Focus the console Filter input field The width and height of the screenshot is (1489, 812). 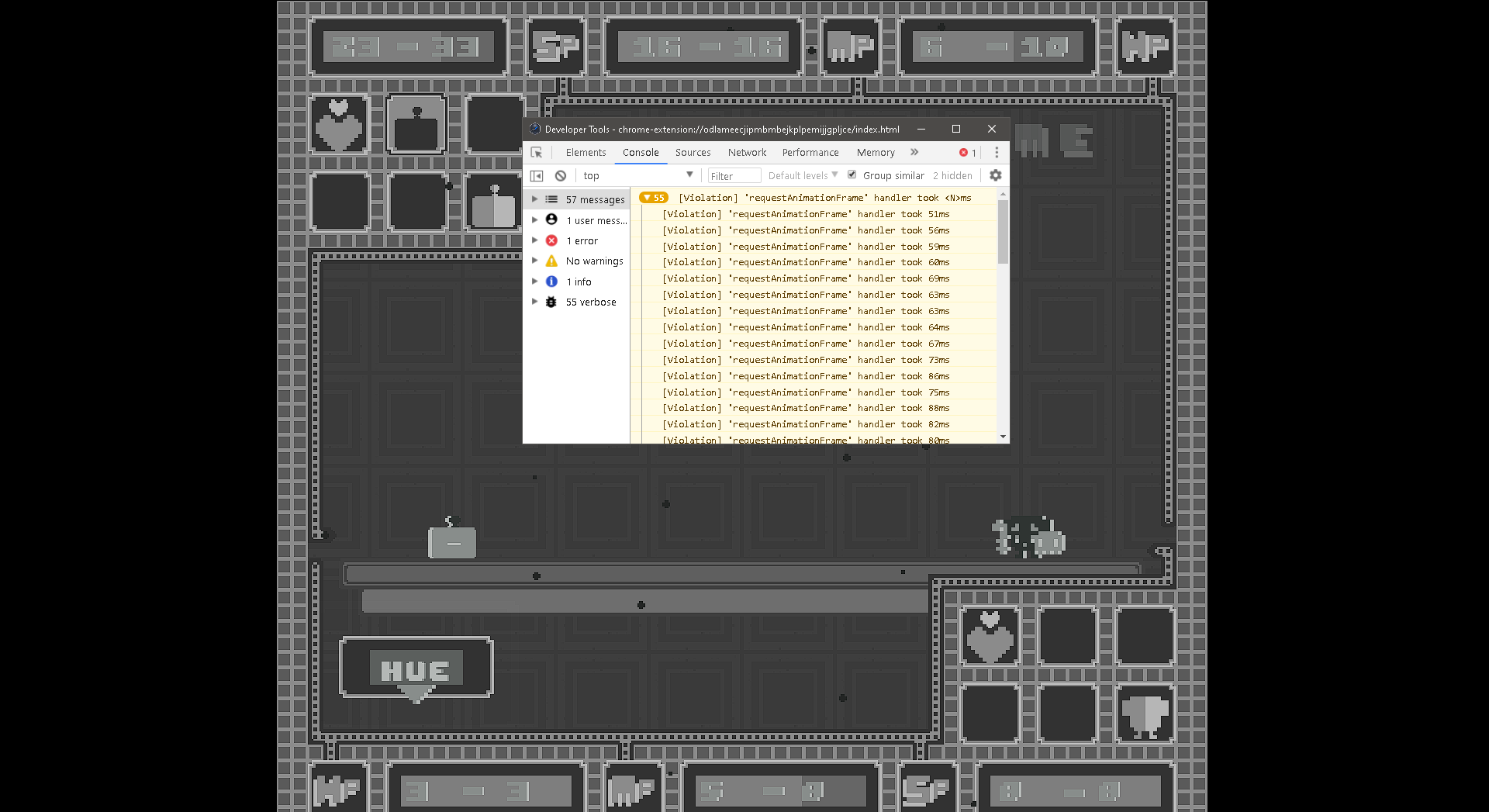point(734,176)
